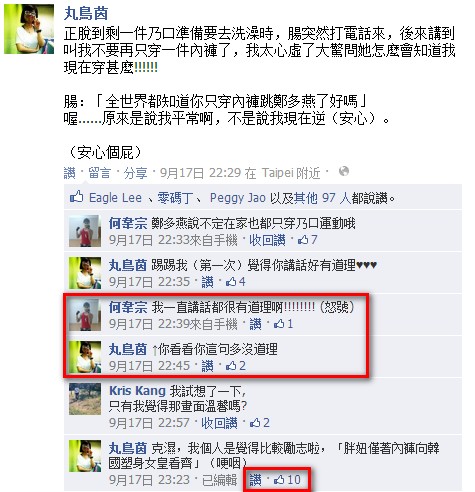The height and width of the screenshot is (492, 475).
Task: Click the thumbs-up icon before Eagle Lee
Action: point(77,197)
